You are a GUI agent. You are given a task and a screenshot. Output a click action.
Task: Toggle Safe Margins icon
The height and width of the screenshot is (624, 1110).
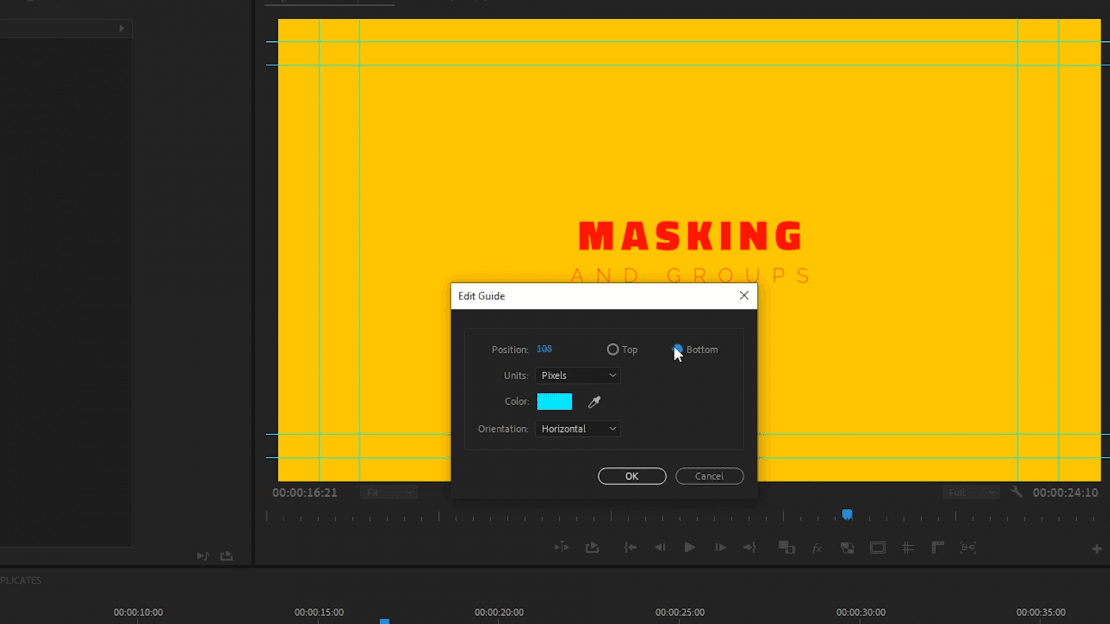coord(877,548)
